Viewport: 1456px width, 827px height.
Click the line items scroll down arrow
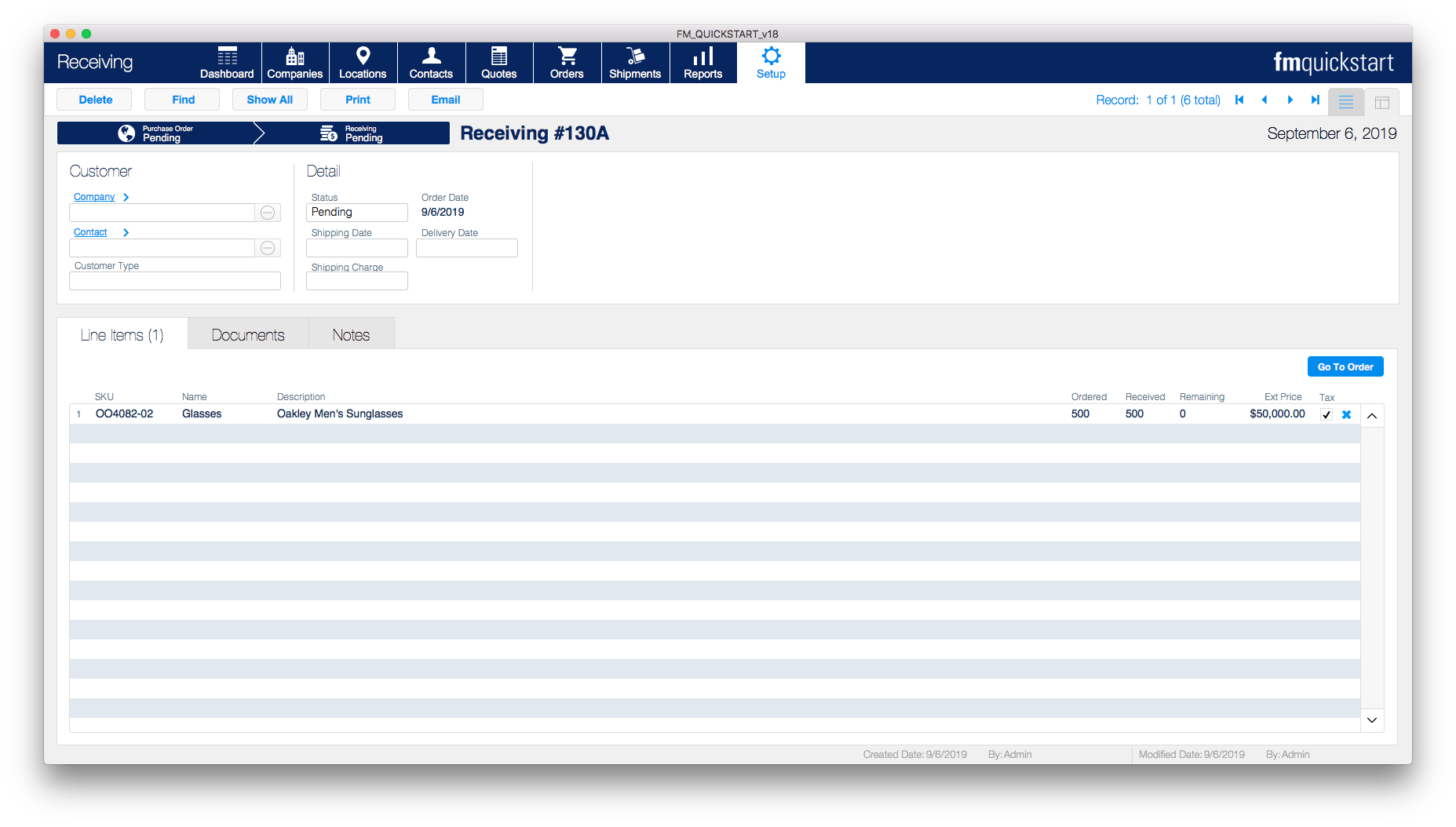coord(1372,720)
